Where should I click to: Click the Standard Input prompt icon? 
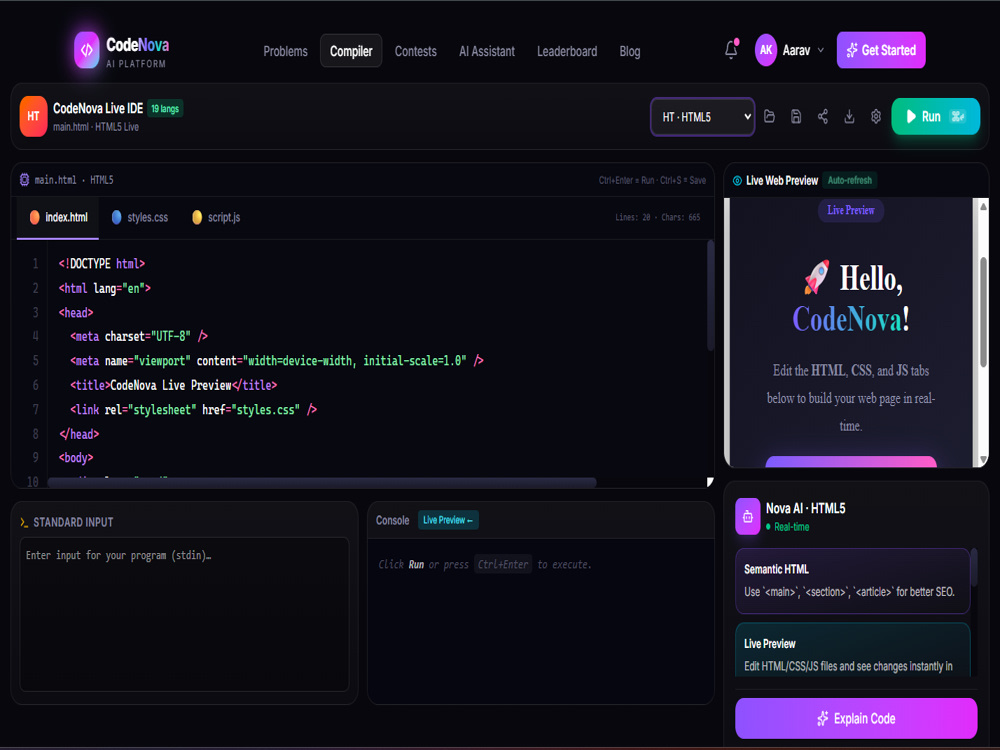click(x=24, y=522)
